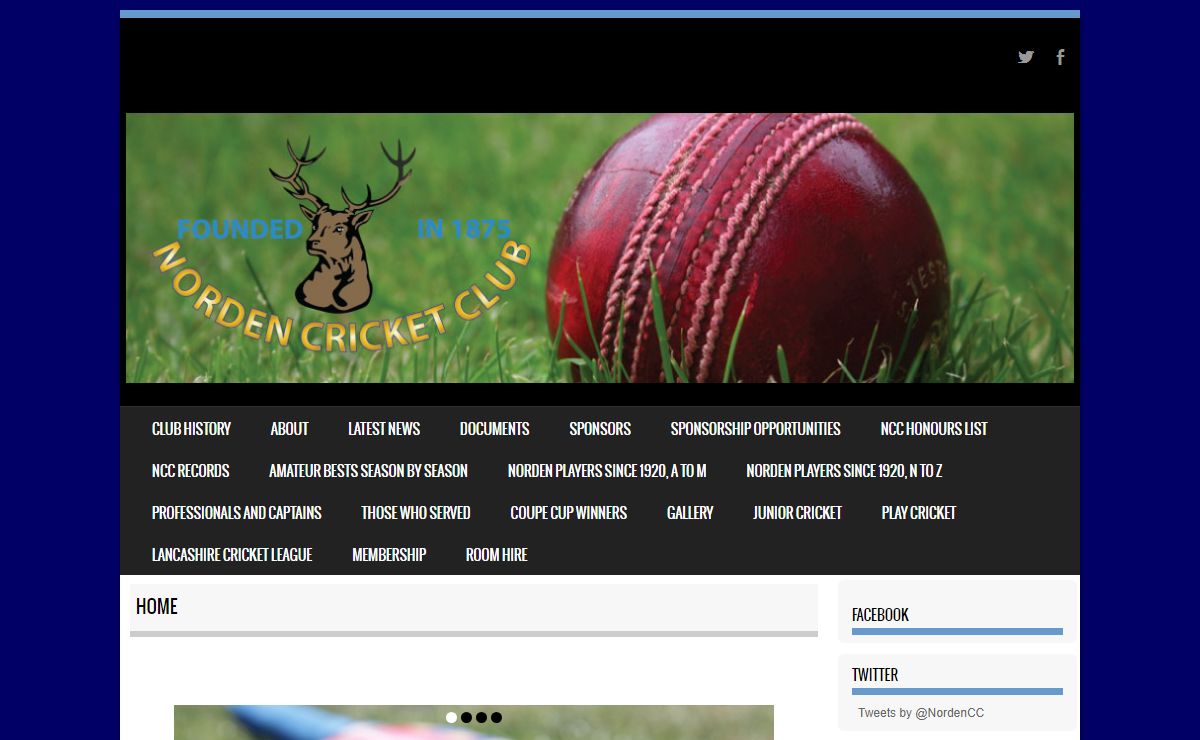Click the FACEBOOK widget heading
The height and width of the screenshot is (740, 1200).
tap(880, 615)
